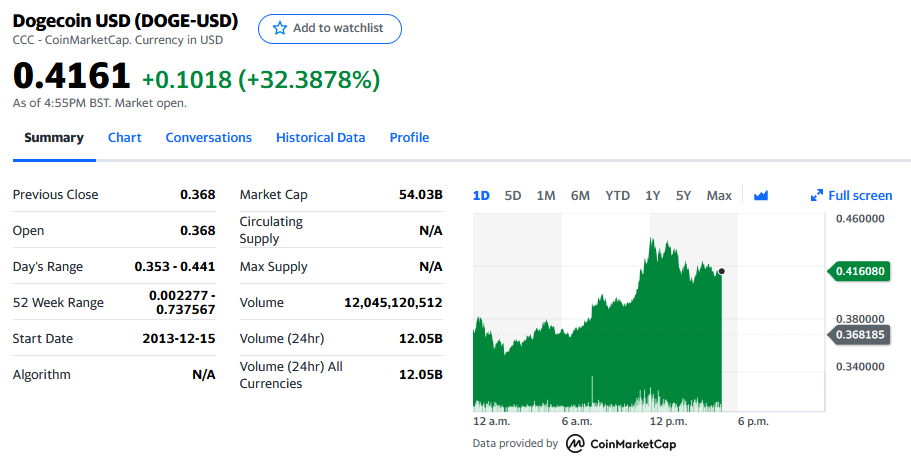
Task: Select the 1M chart range
Action: pyautogui.click(x=546, y=195)
